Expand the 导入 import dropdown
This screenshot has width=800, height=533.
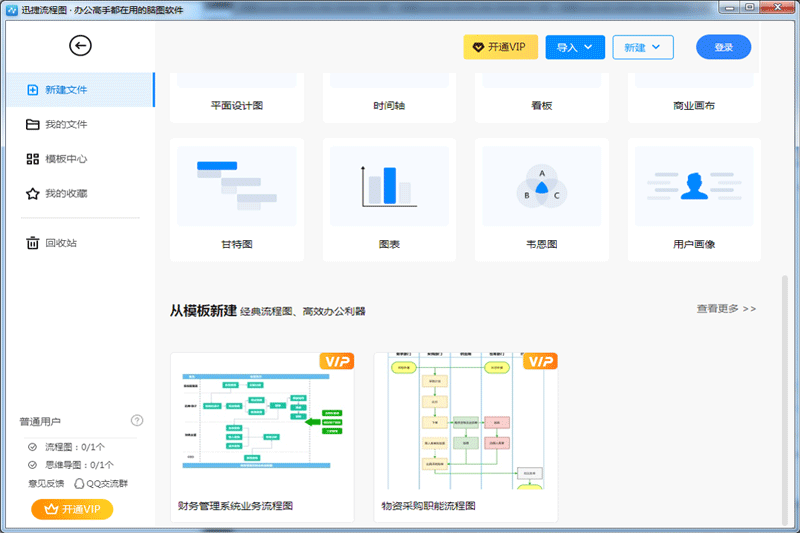tap(575, 47)
